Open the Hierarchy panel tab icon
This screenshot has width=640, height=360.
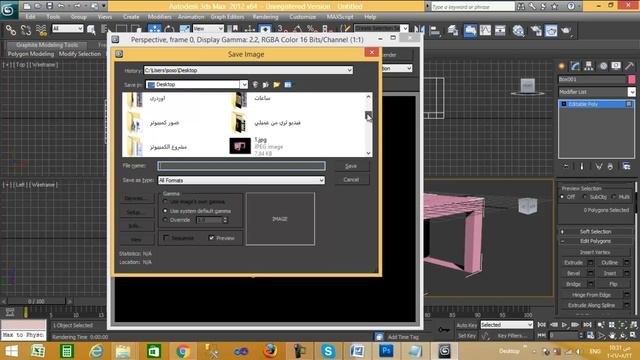coord(589,66)
